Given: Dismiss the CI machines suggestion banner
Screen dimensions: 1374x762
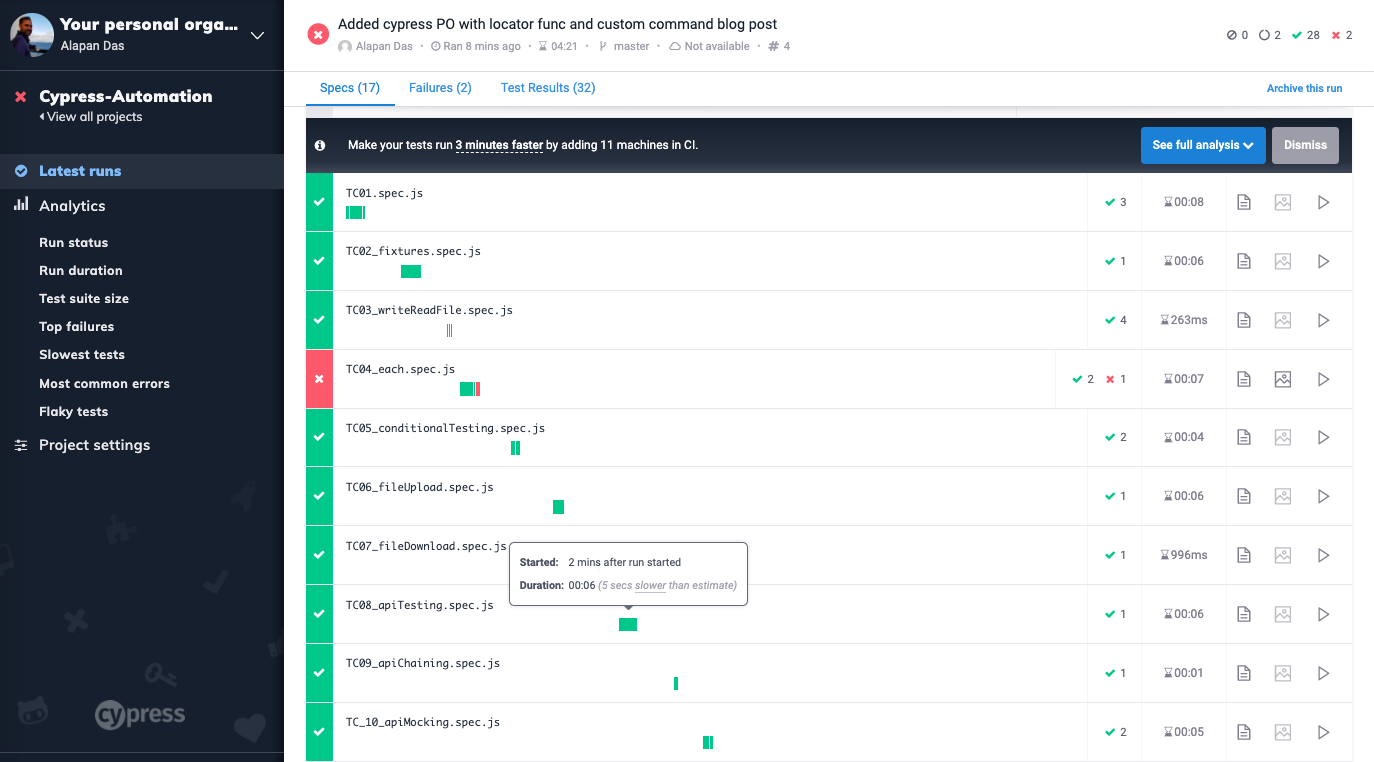Looking at the screenshot, I should point(1305,145).
